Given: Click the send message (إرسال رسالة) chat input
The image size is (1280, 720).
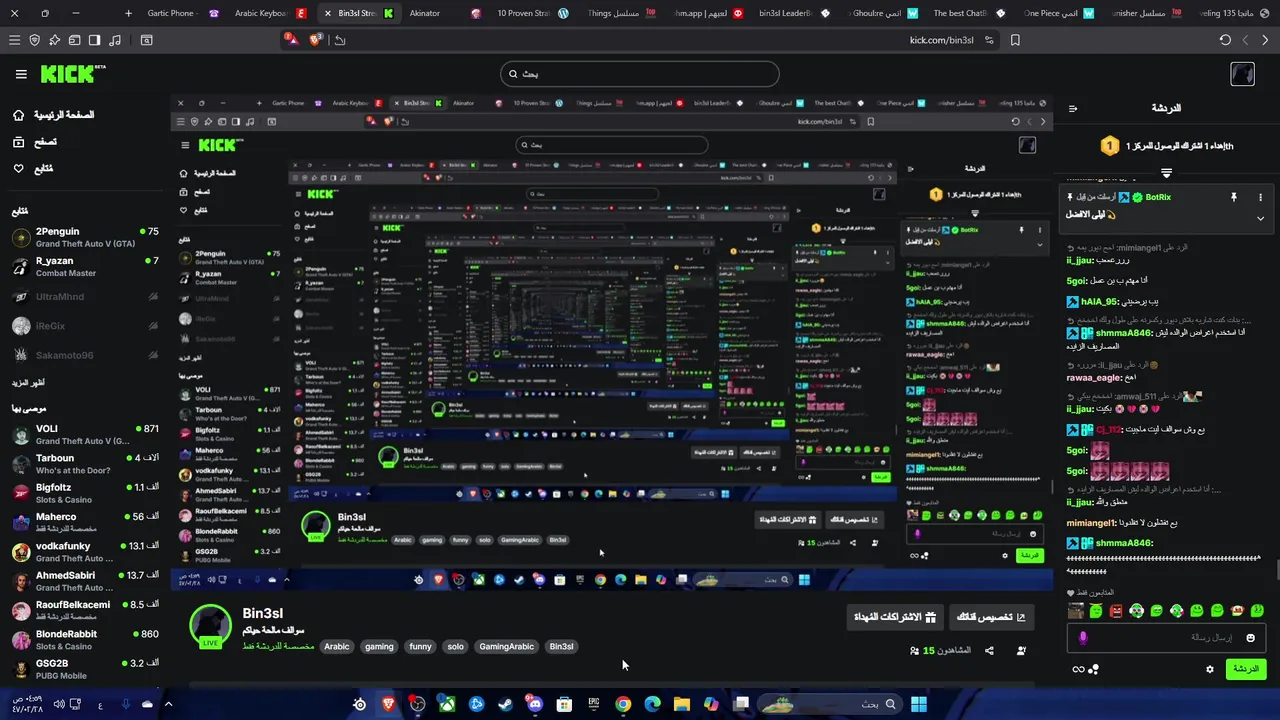Looking at the screenshot, I should [1166, 637].
